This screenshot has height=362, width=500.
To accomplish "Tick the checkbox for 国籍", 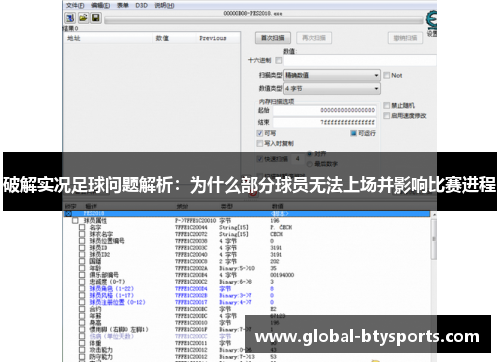I will 82,262.
